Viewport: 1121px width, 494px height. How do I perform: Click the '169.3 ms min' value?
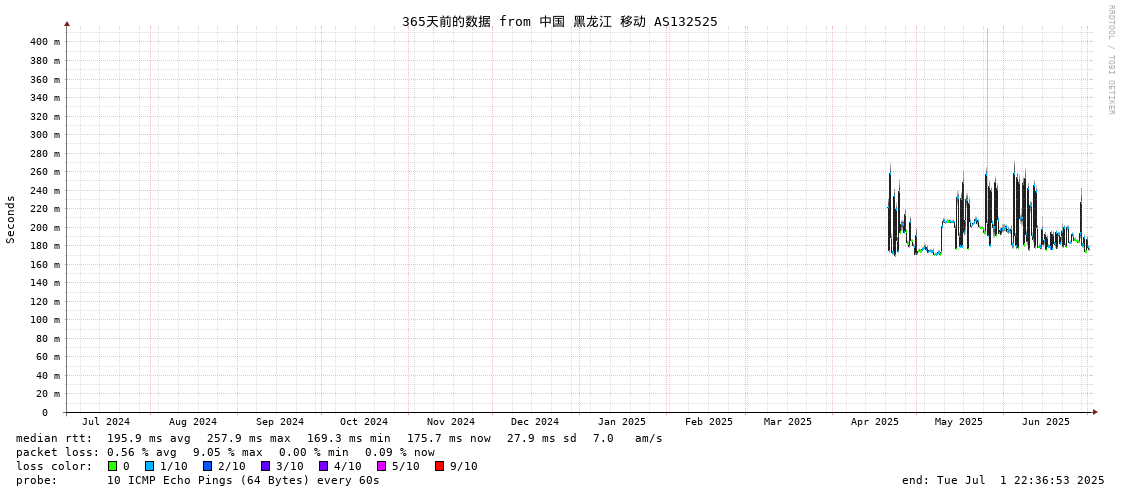[x=349, y=438]
